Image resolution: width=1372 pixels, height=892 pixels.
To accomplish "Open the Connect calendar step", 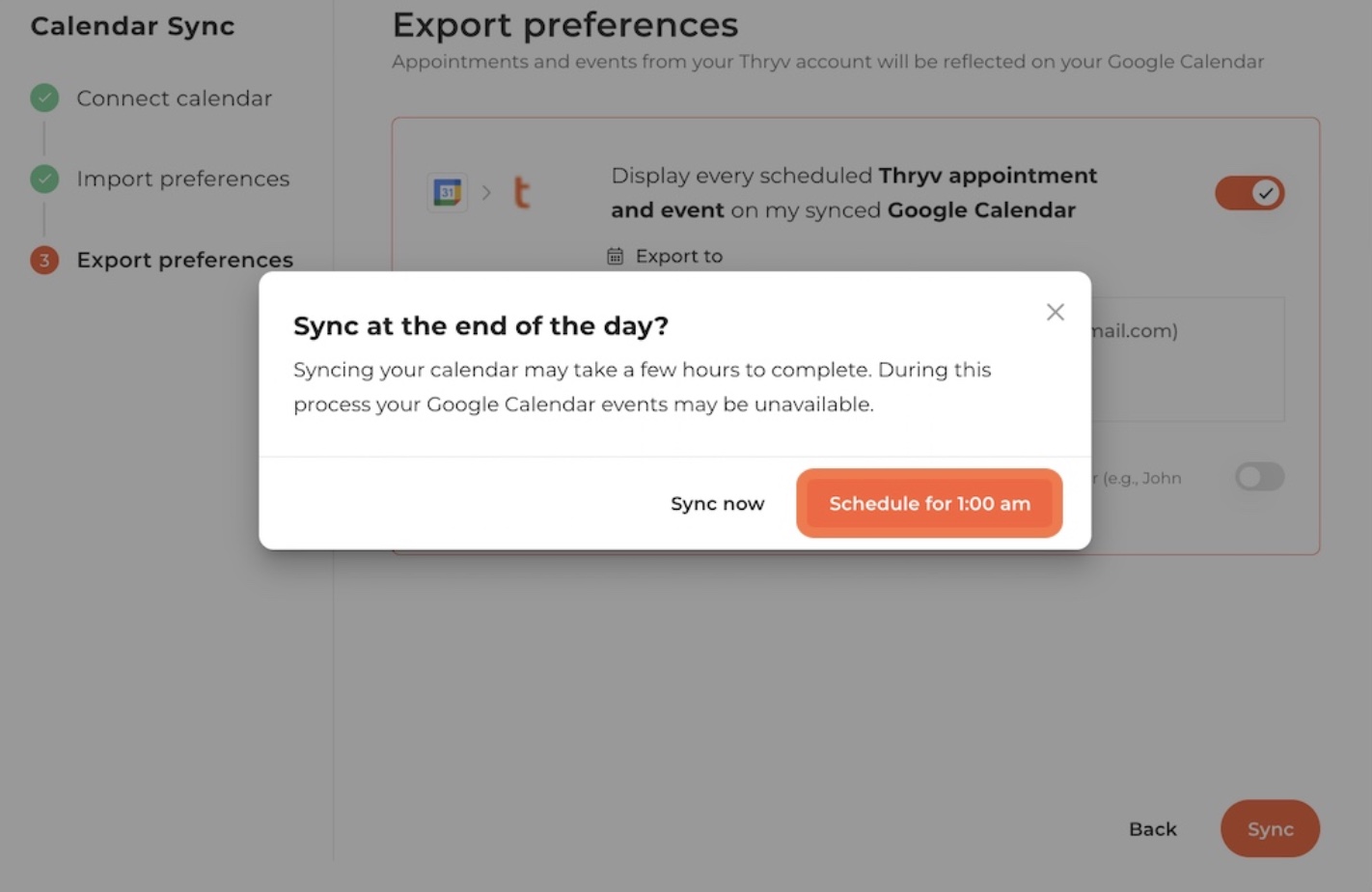I will pos(174,98).
